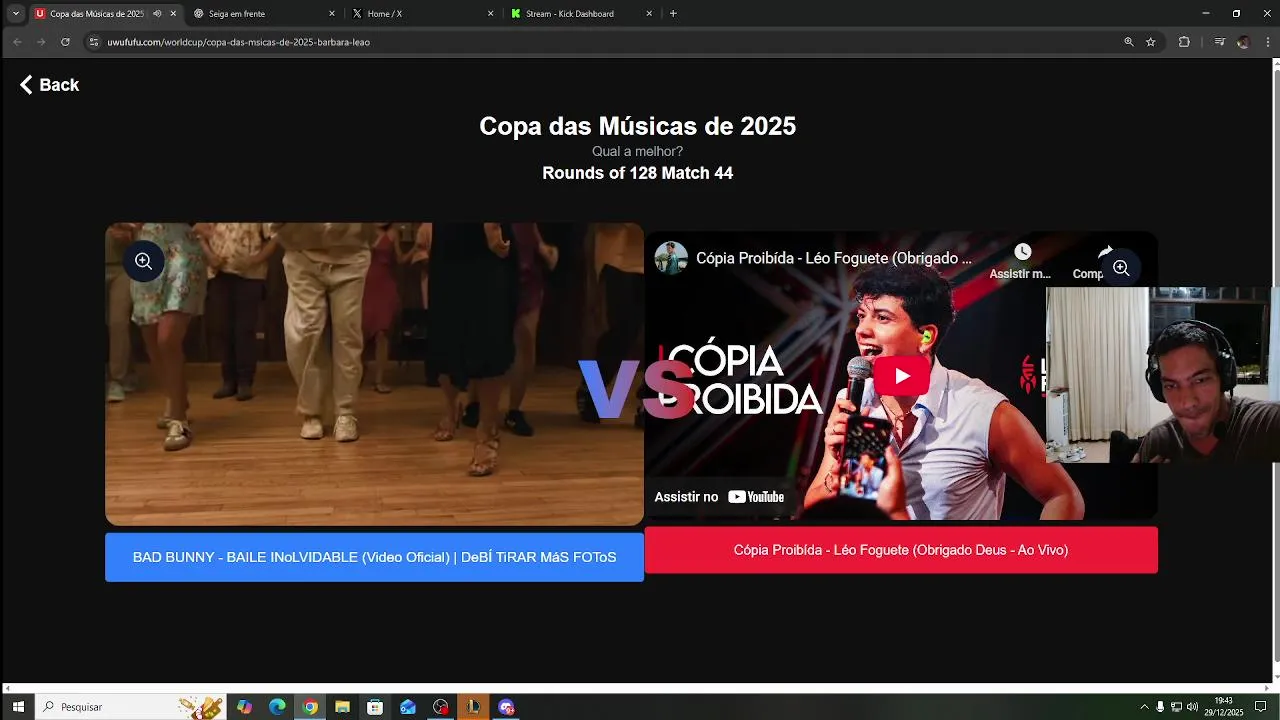Open the page zoom magnifier in address bar
Image resolution: width=1280 pixels, height=720 pixels.
1129,42
